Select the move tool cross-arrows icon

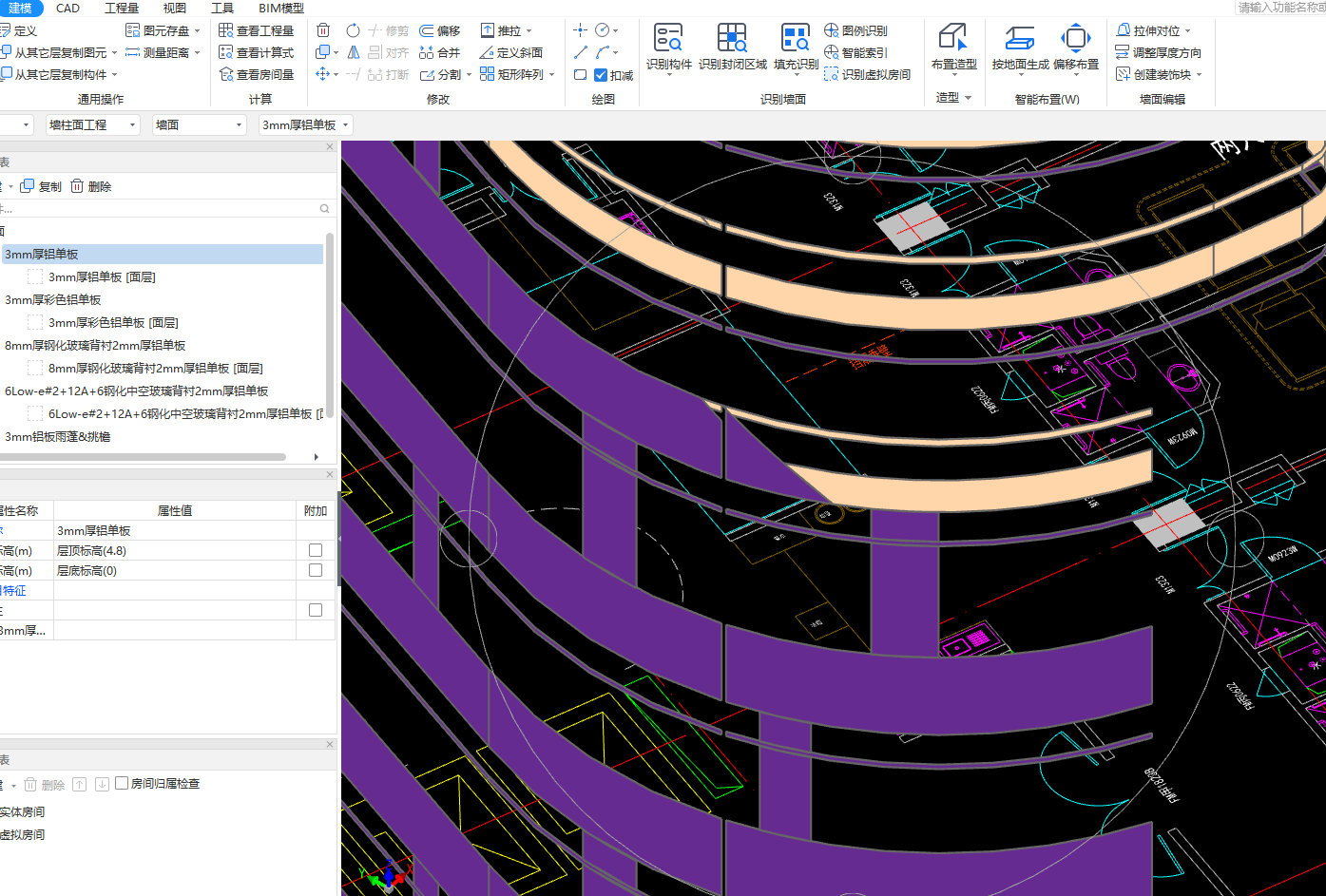tap(323, 74)
